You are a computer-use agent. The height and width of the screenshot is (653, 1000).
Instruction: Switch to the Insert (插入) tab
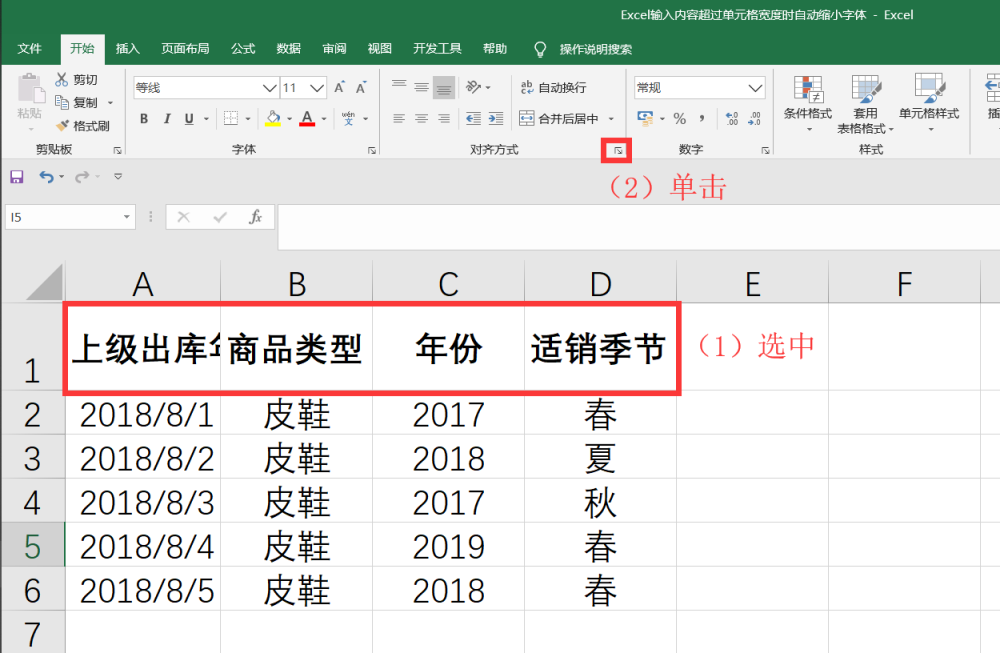click(128, 48)
